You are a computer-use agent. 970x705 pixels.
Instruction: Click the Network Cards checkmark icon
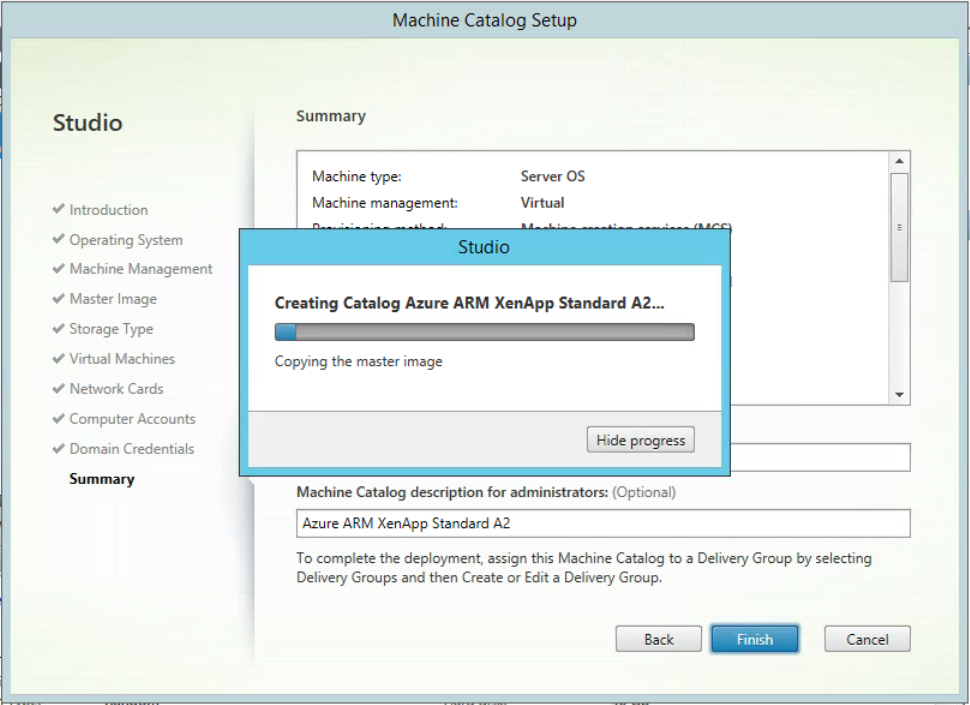(x=59, y=388)
